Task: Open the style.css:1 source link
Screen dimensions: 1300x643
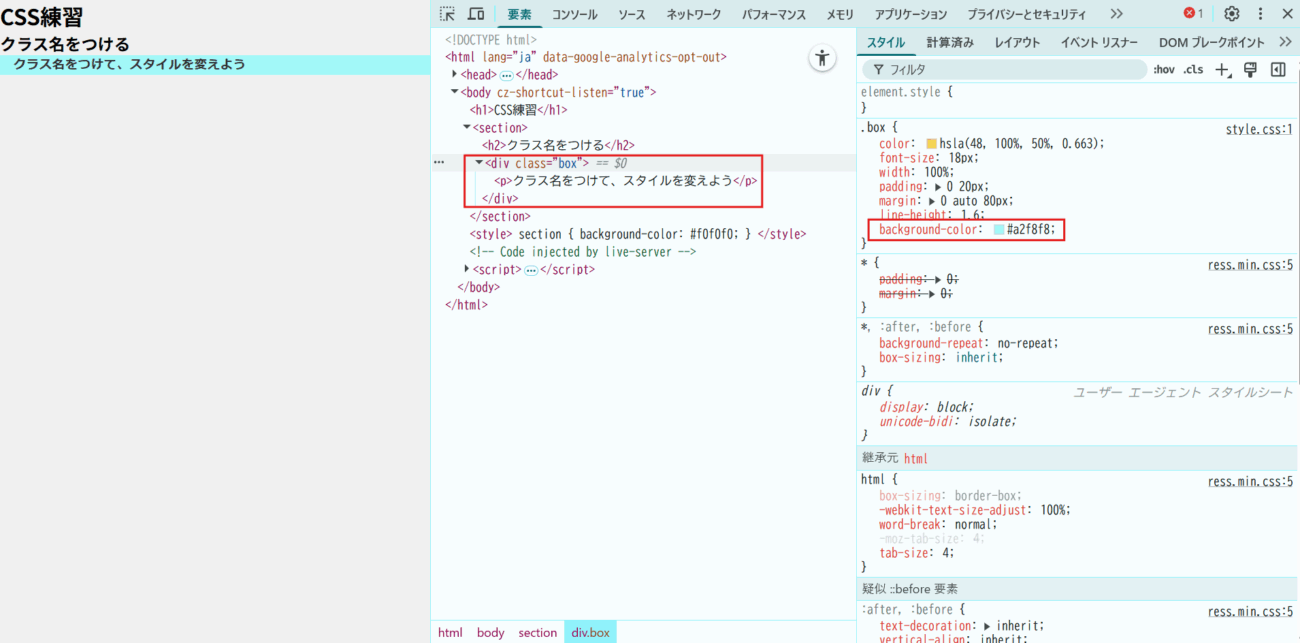Action: [x=1258, y=130]
